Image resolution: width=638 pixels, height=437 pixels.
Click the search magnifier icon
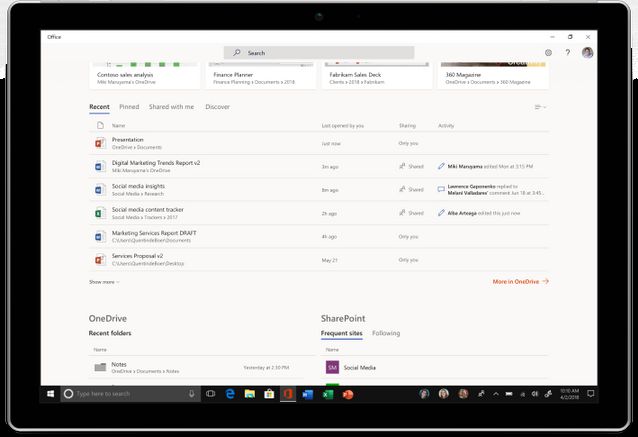point(237,52)
